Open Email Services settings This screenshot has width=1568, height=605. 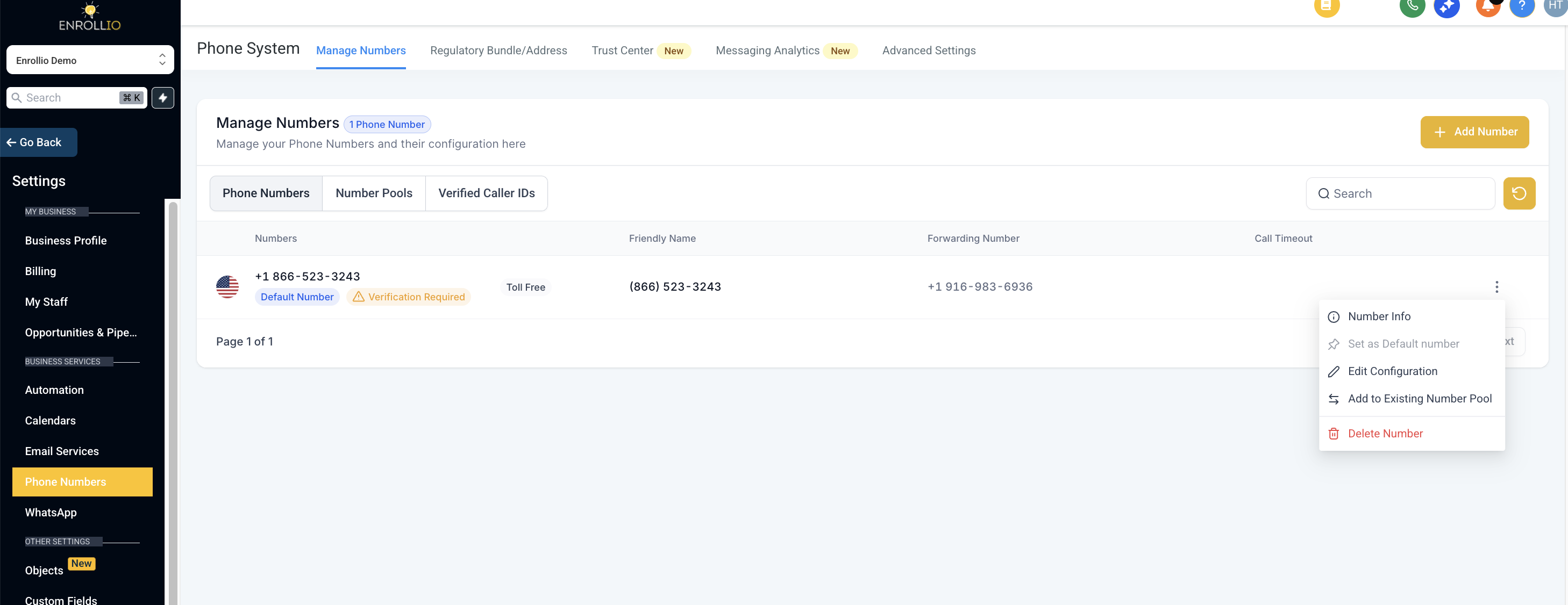pyautogui.click(x=61, y=451)
